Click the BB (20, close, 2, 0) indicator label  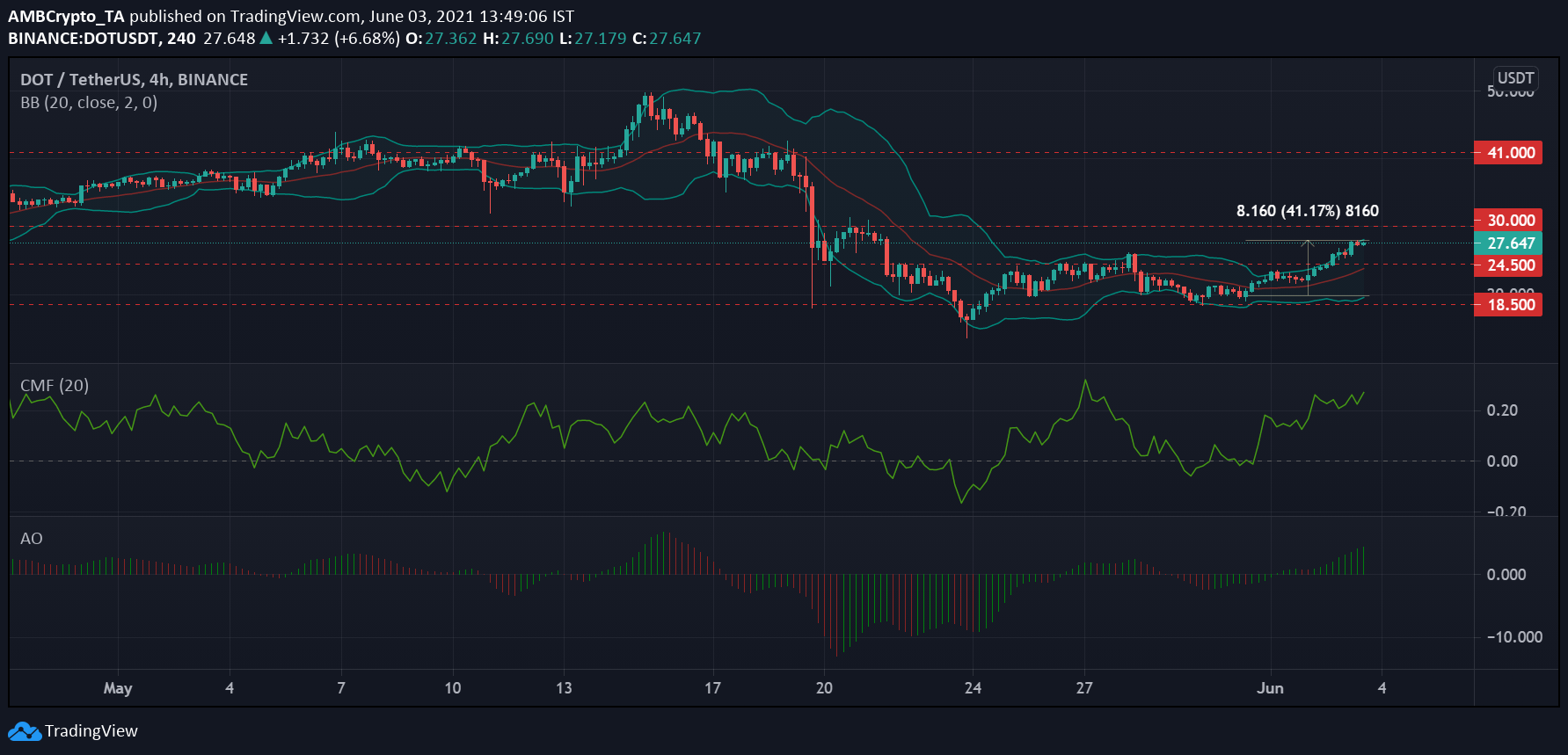pos(89,103)
